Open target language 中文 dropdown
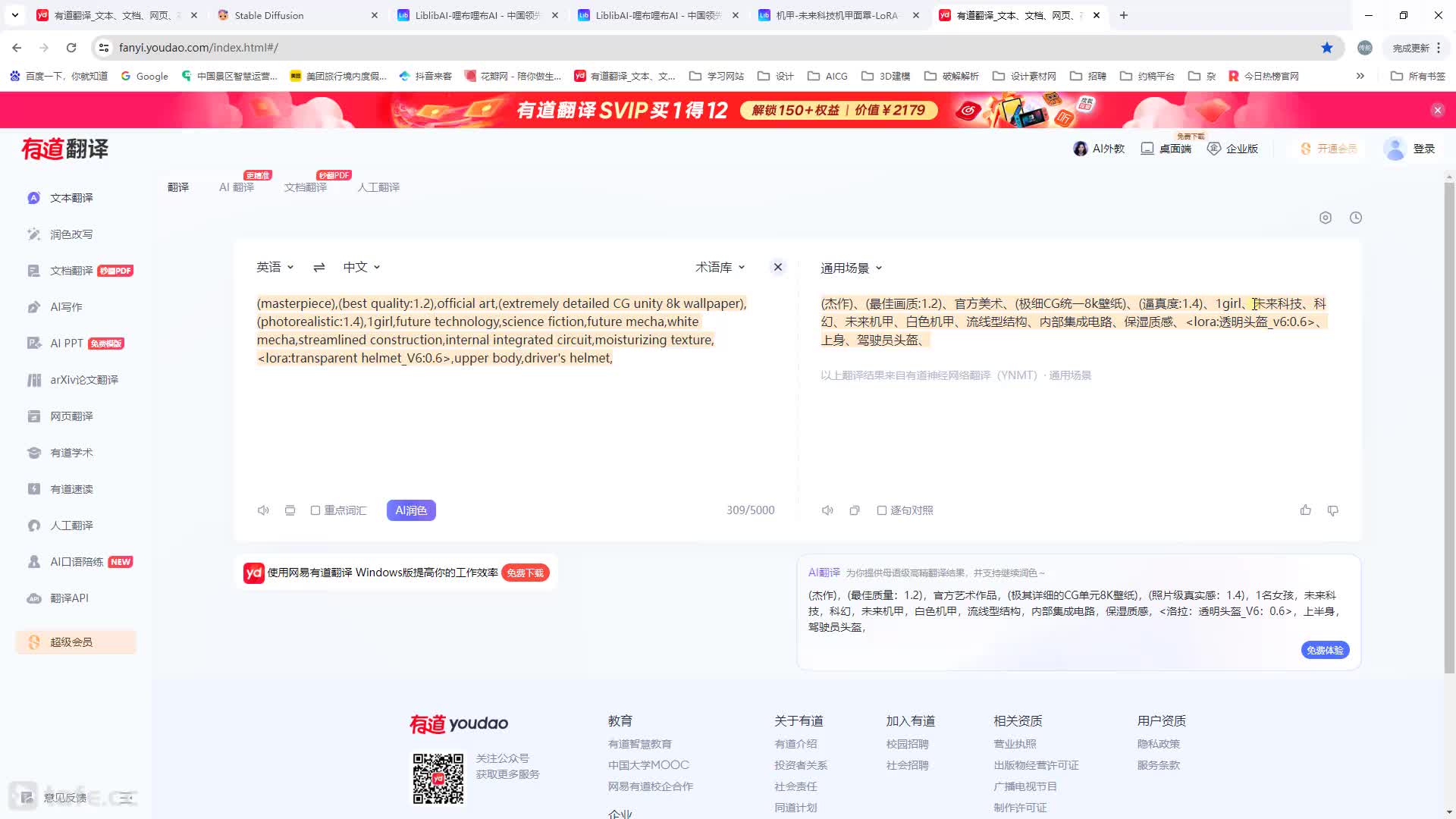This screenshot has width=1456, height=819. [x=362, y=267]
